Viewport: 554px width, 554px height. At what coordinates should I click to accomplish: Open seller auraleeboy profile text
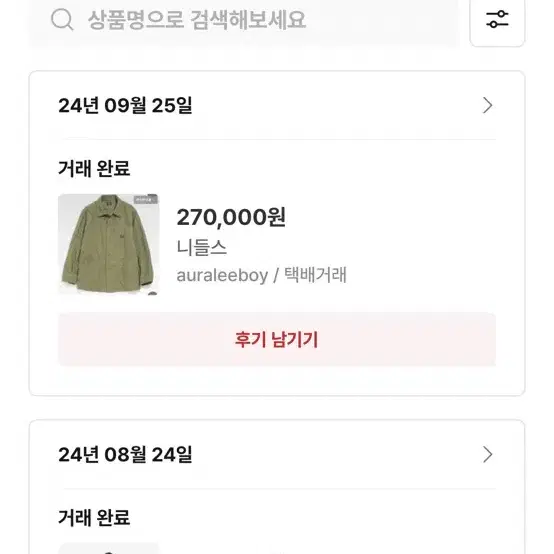[x=222, y=275]
